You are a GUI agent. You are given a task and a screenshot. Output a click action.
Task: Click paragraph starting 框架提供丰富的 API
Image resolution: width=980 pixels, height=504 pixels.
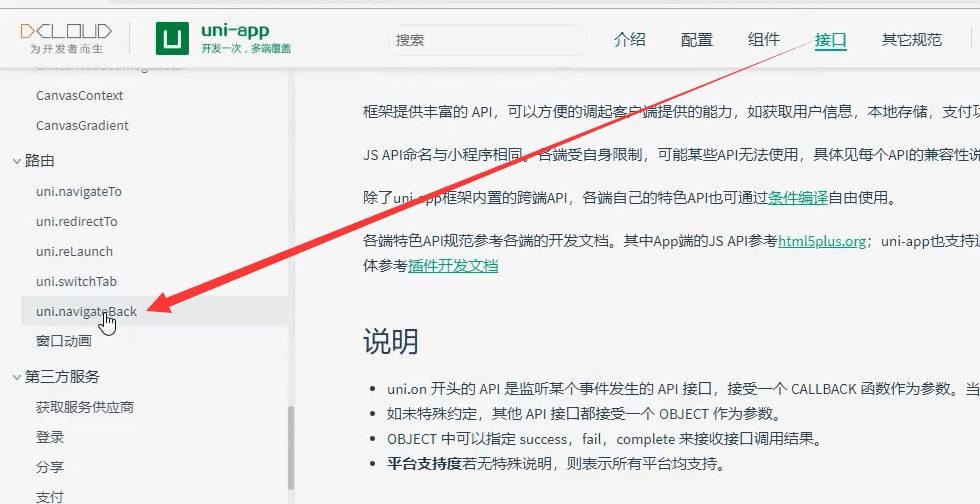pos(671,112)
